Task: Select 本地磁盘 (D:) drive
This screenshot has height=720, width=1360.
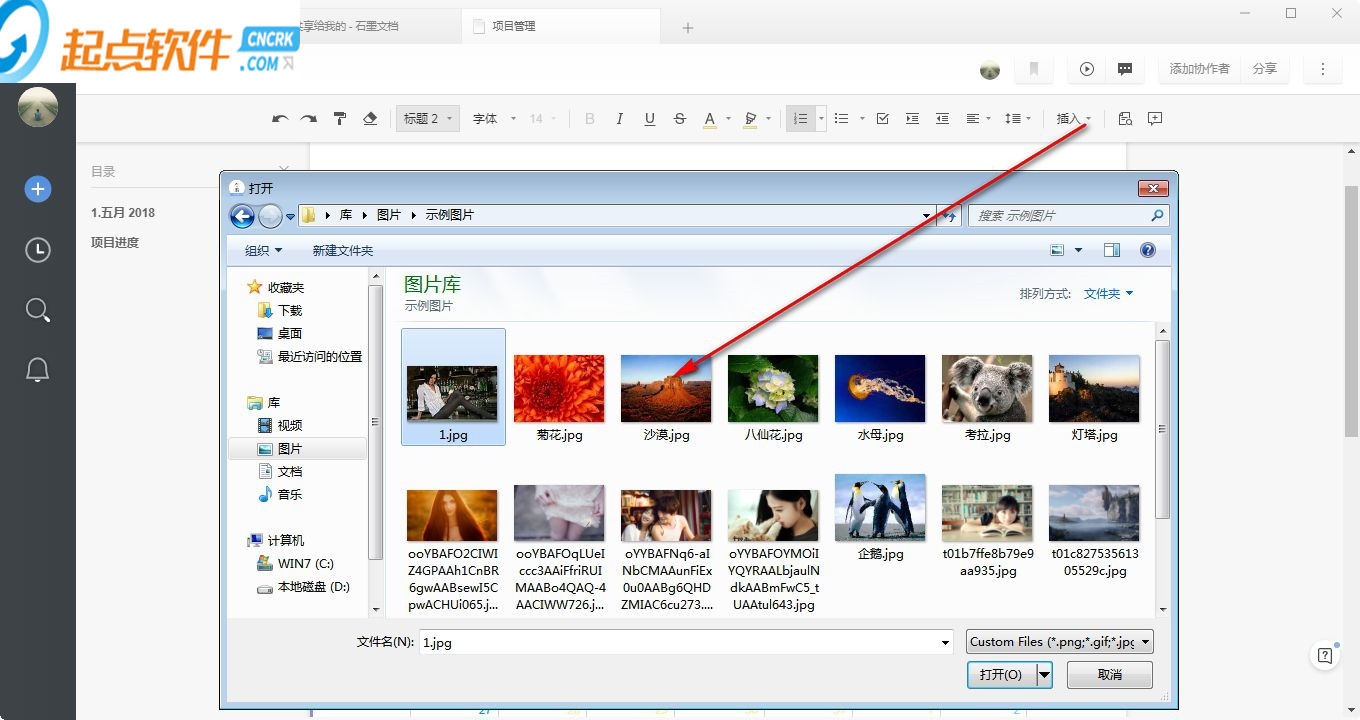Action: pyautogui.click(x=314, y=587)
